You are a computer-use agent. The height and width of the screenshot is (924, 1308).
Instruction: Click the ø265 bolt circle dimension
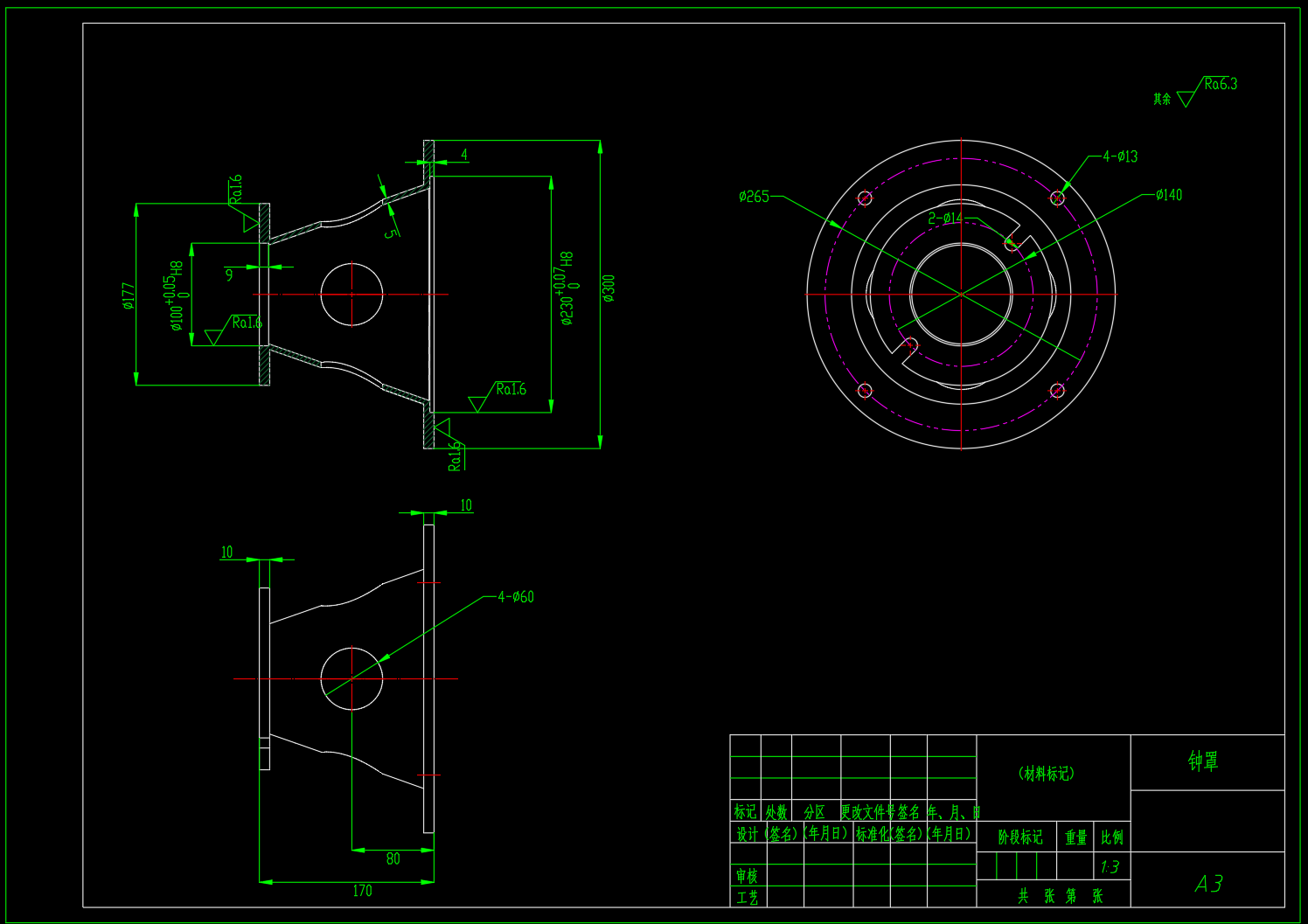point(754,197)
